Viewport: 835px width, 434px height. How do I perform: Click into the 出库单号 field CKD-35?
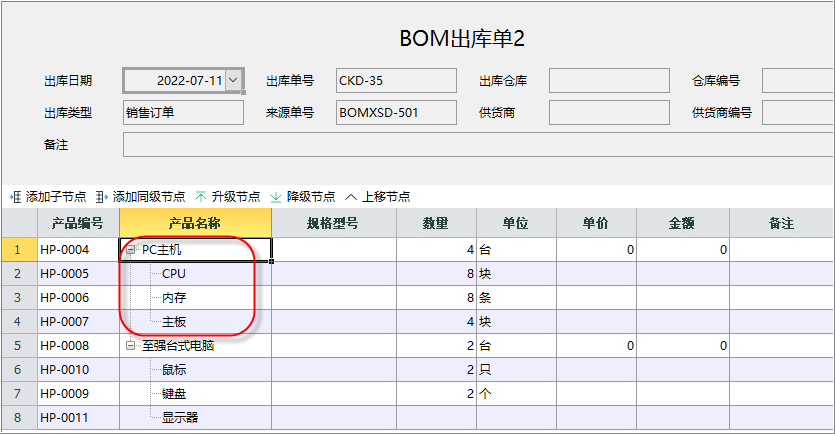tap(396, 80)
